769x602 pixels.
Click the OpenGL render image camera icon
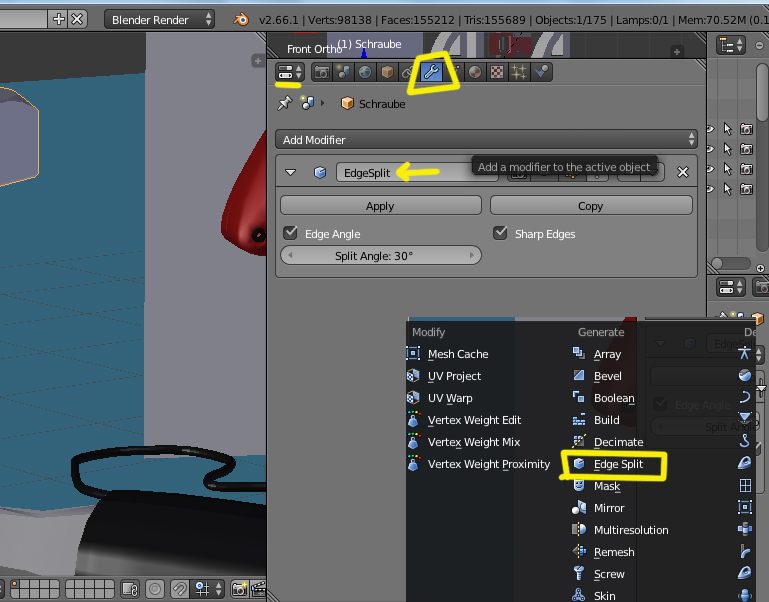(239, 589)
